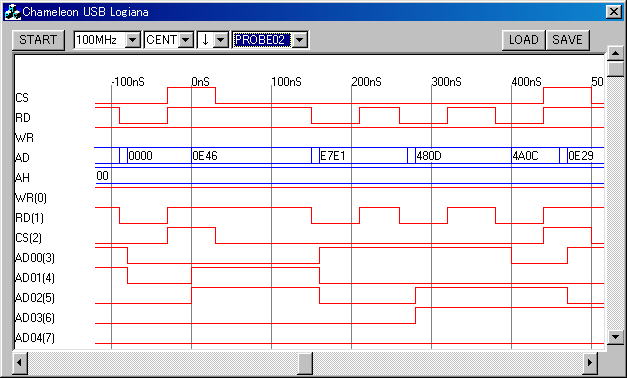Open the 100MHz sample rate dropdown

pyautogui.click(x=133, y=40)
